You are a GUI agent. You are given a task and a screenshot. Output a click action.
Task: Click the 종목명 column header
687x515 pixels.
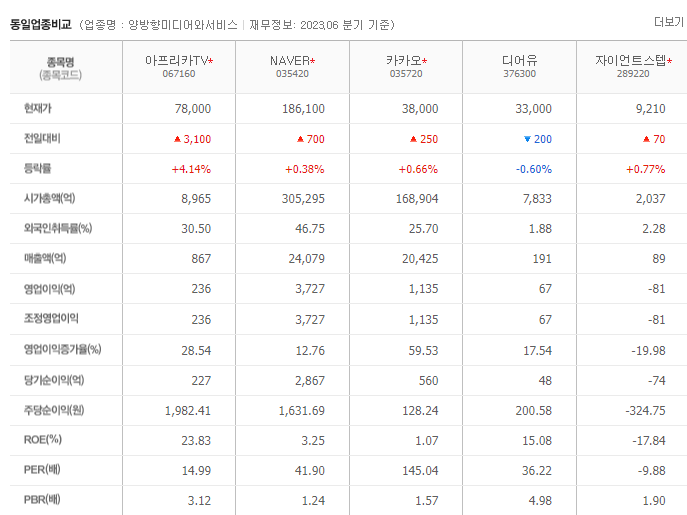coord(60,62)
